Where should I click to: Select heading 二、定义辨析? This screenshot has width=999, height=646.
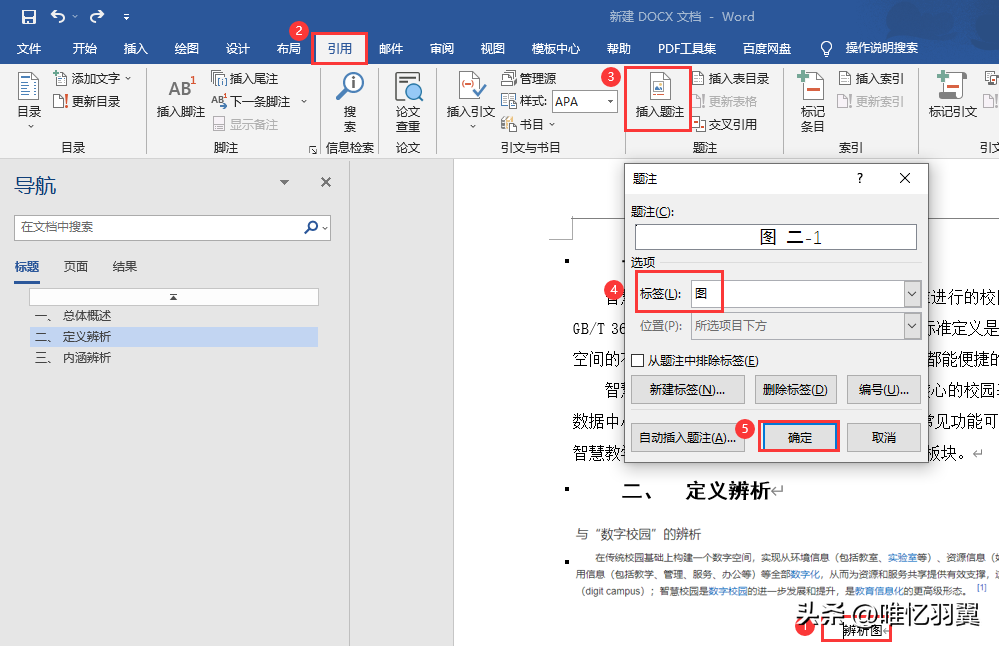click(174, 337)
